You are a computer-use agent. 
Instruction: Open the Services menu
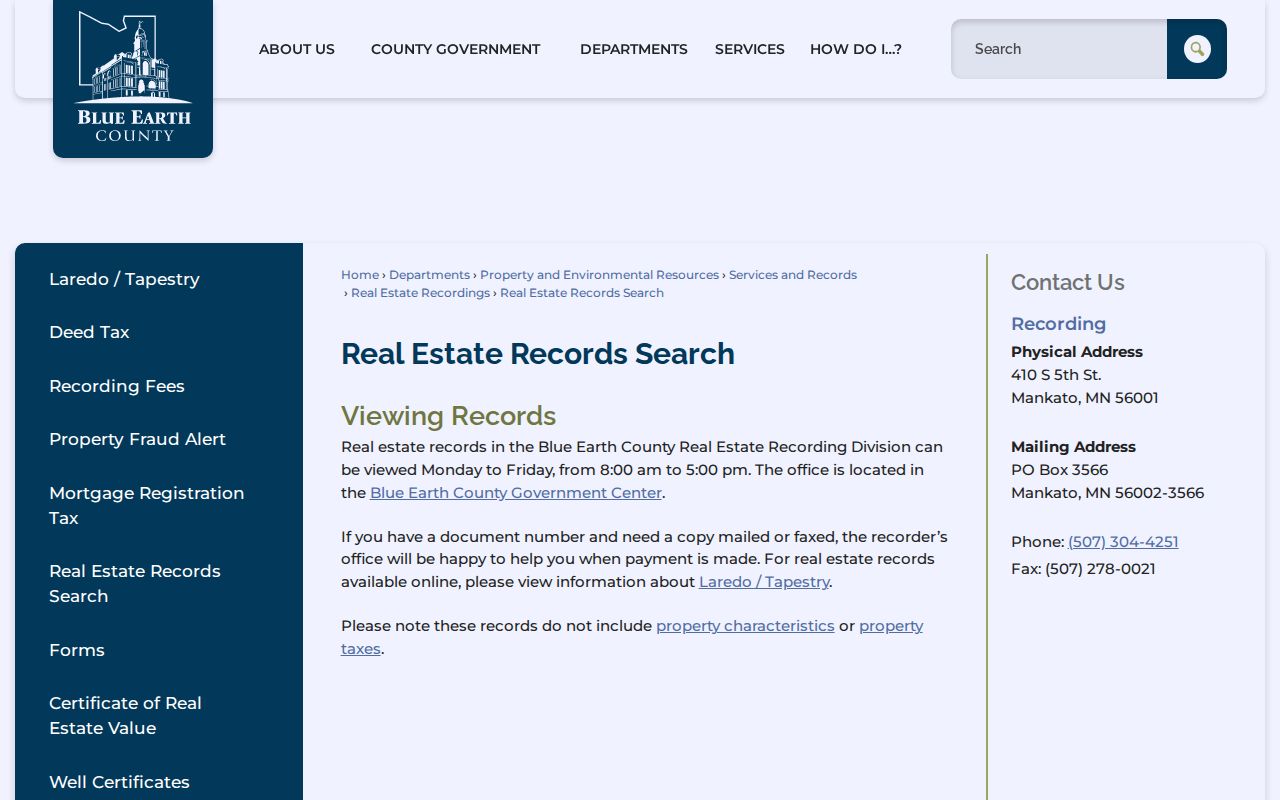click(x=750, y=49)
